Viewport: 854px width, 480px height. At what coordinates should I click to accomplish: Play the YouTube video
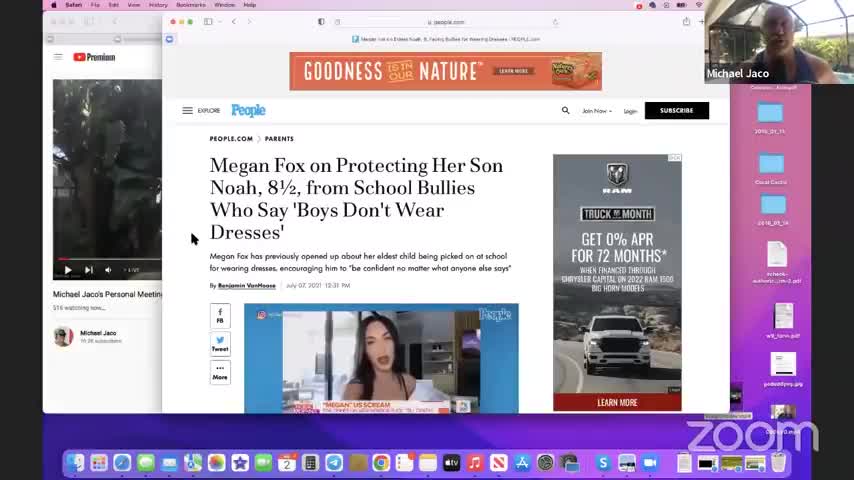[x=68, y=270]
